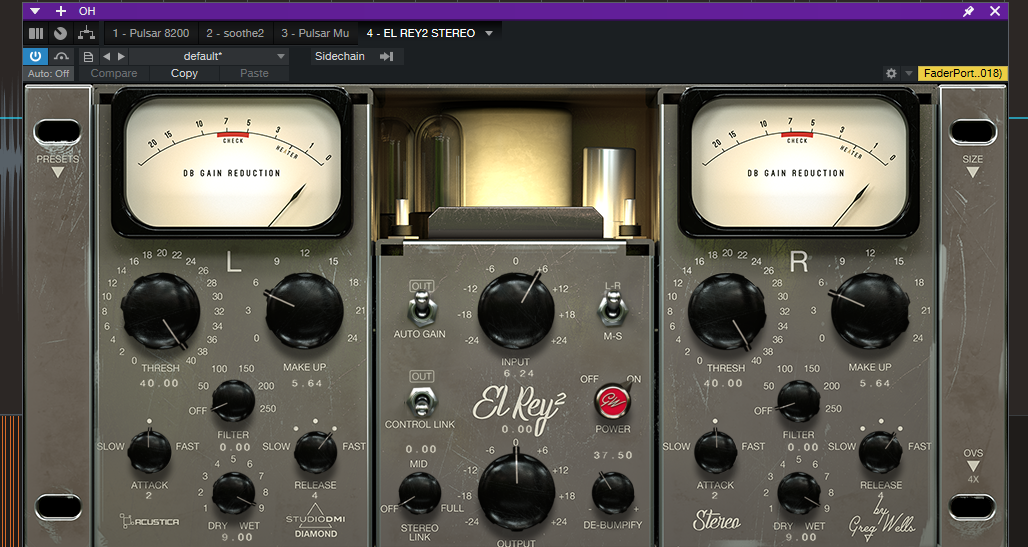Screen dimensions: 1028x547
Task: Close the OH plugin window
Action: (x=995, y=11)
